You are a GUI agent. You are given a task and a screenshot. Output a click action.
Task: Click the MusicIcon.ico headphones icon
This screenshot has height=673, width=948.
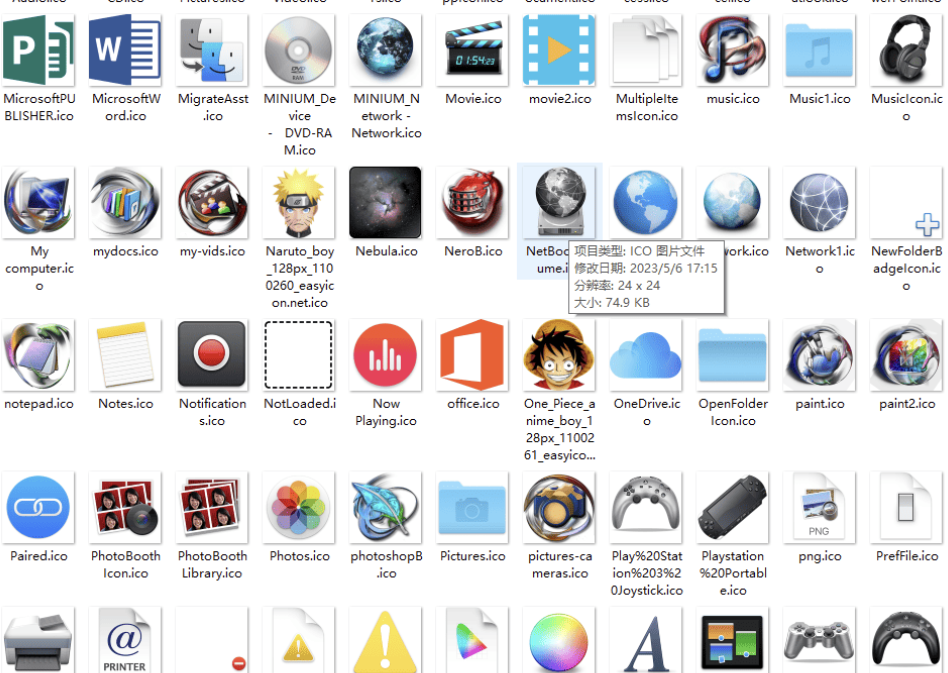pyautogui.click(x=906, y=50)
